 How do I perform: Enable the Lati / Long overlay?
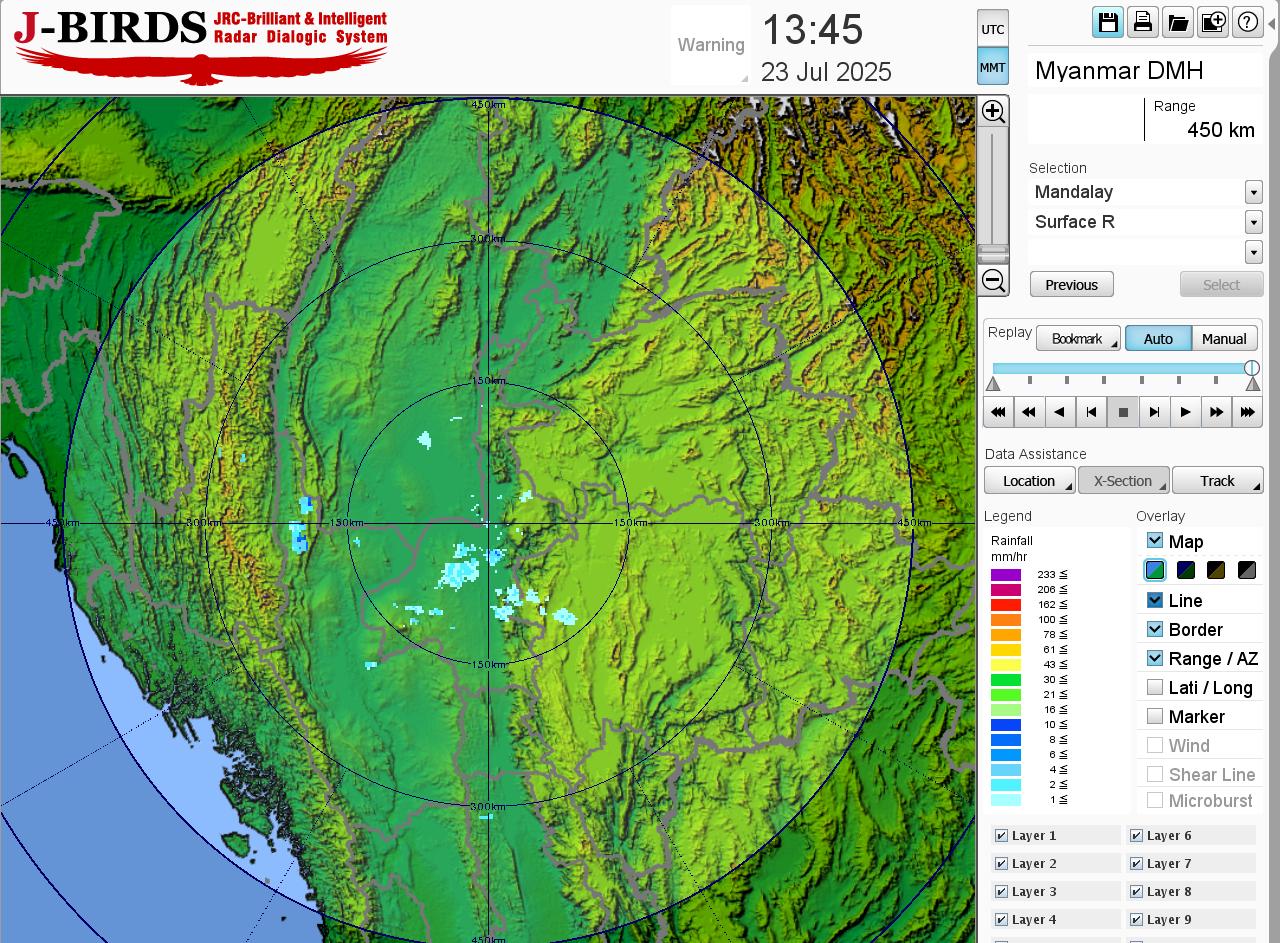pos(1155,687)
